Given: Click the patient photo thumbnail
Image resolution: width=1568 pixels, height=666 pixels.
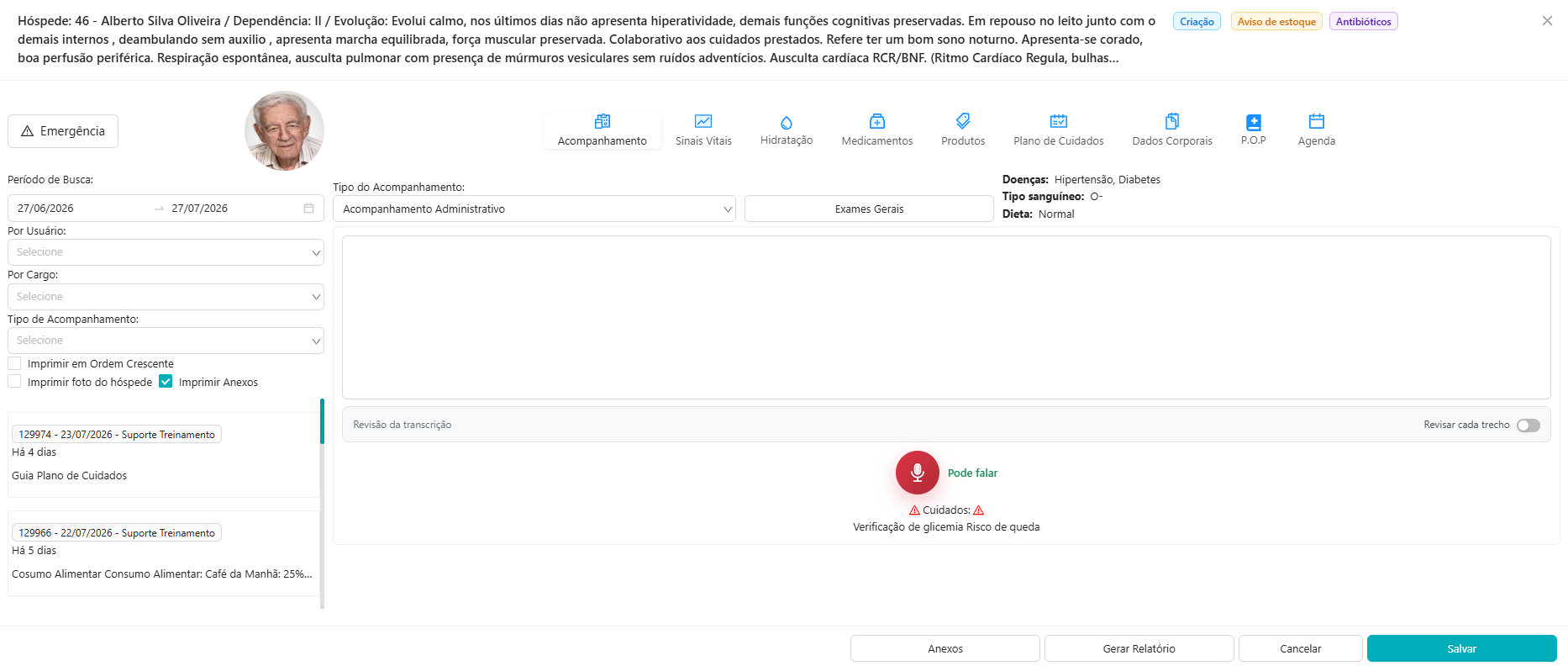Looking at the screenshot, I should tap(284, 130).
